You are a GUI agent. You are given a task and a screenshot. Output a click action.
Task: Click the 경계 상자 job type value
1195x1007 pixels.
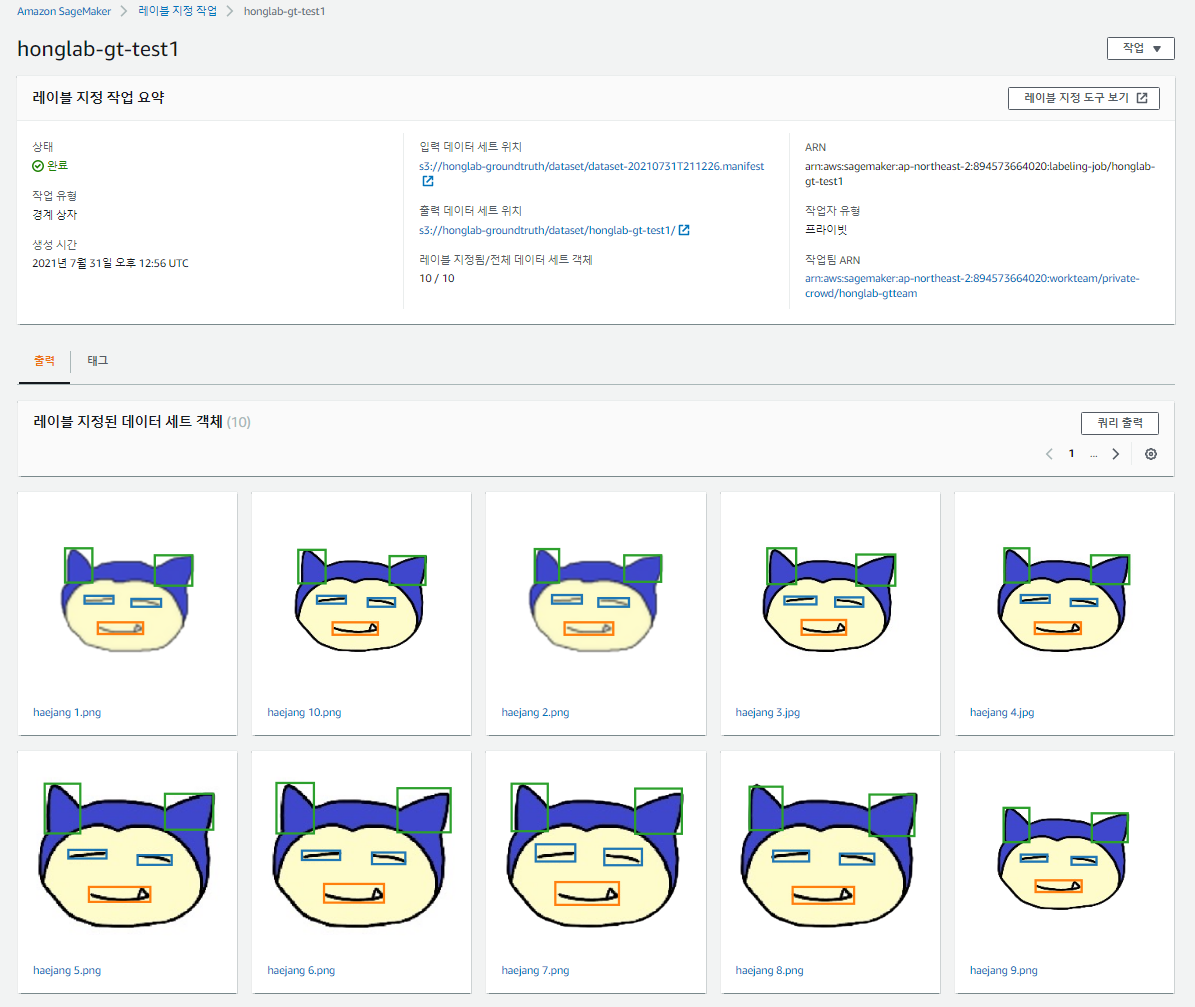[x=55, y=215]
